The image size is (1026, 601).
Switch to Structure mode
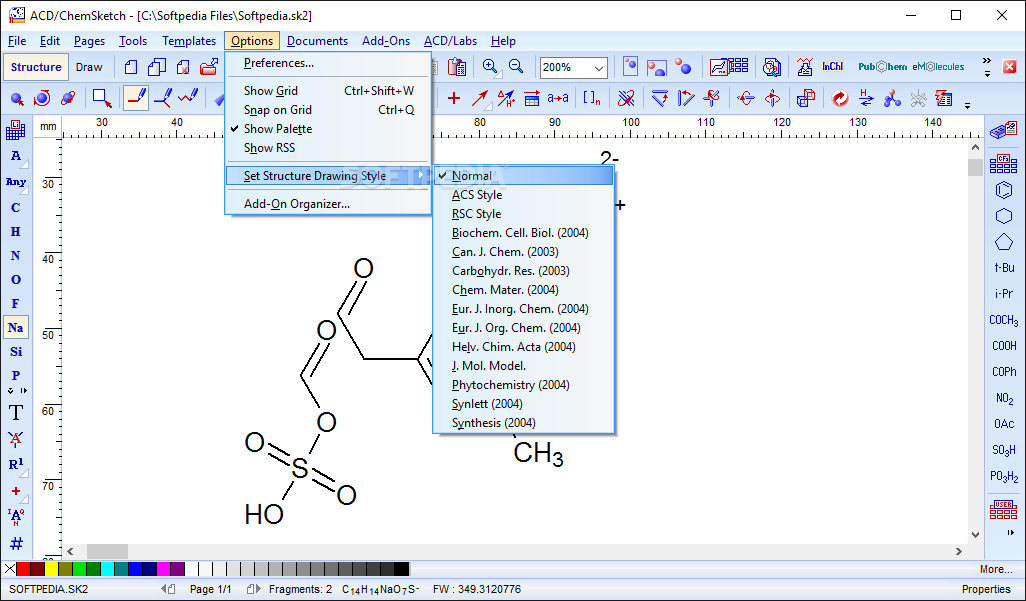tap(36, 67)
